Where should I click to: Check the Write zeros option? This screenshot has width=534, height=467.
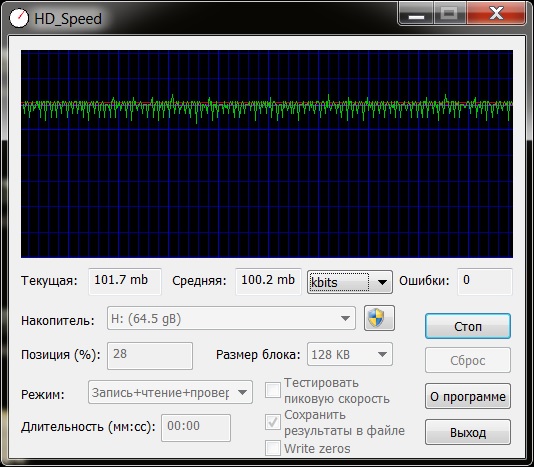click(273, 448)
